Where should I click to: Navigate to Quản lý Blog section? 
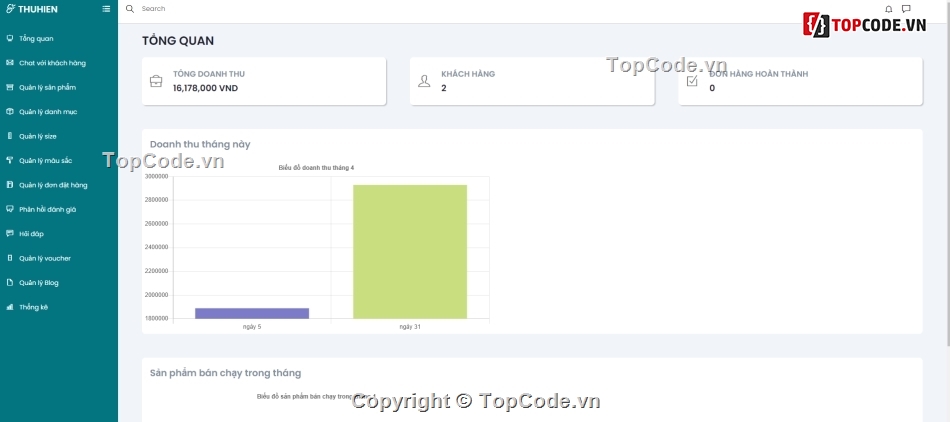(x=39, y=283)
